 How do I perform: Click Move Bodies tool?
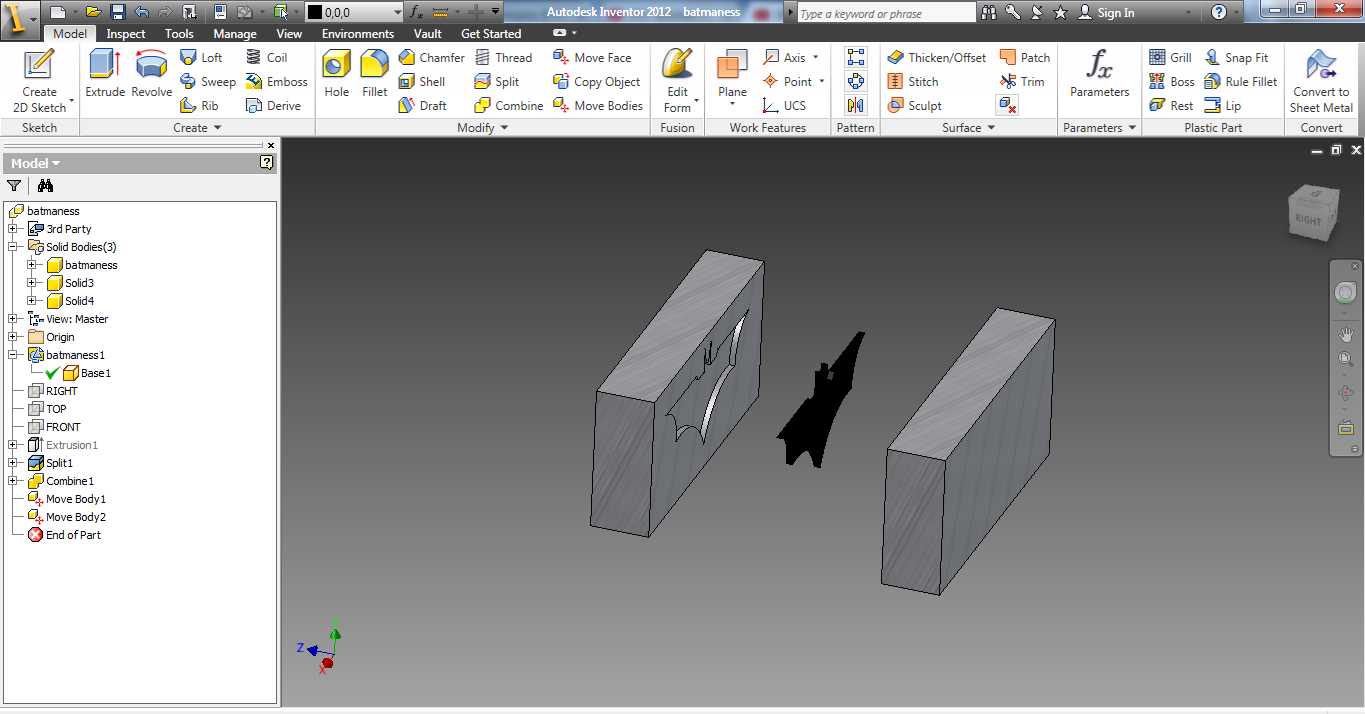pyautogui.click(x=597, y=106)
